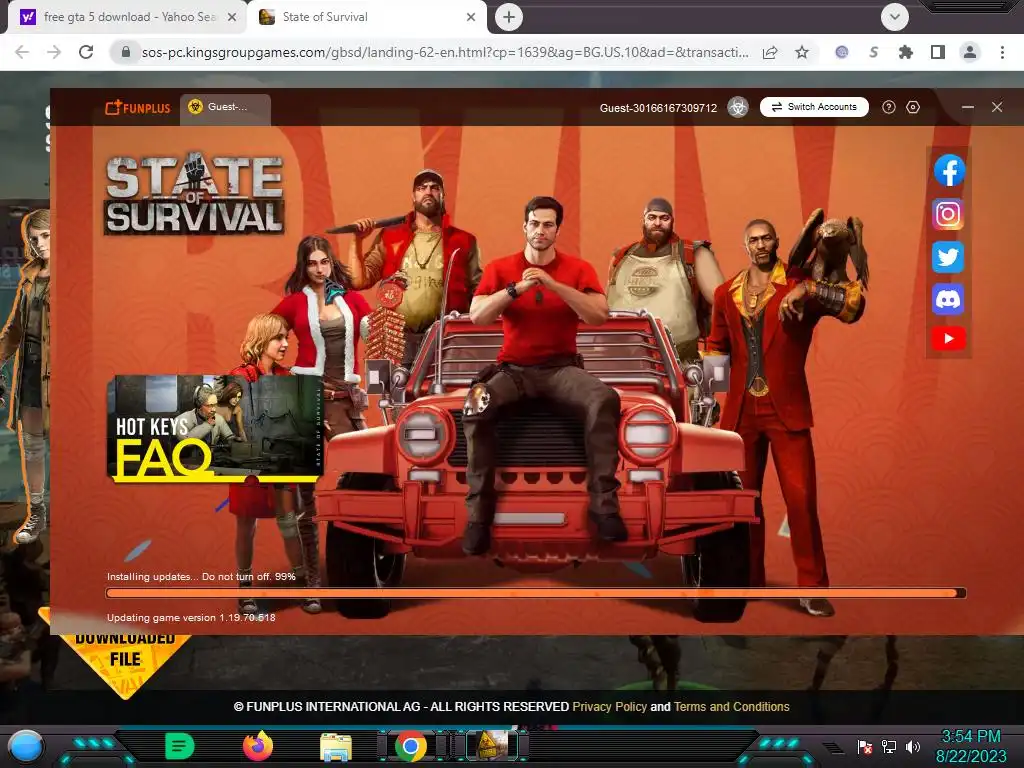Share this page icon in address bar
This screenshot has width=1024, height=768.
tap(770, 52)
